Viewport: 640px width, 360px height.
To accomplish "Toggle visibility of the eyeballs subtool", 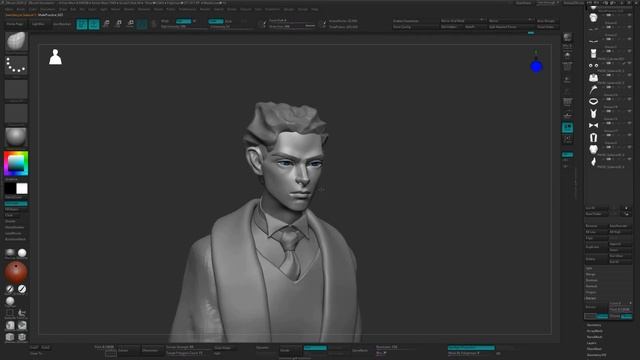I will [x=629, y=63].
